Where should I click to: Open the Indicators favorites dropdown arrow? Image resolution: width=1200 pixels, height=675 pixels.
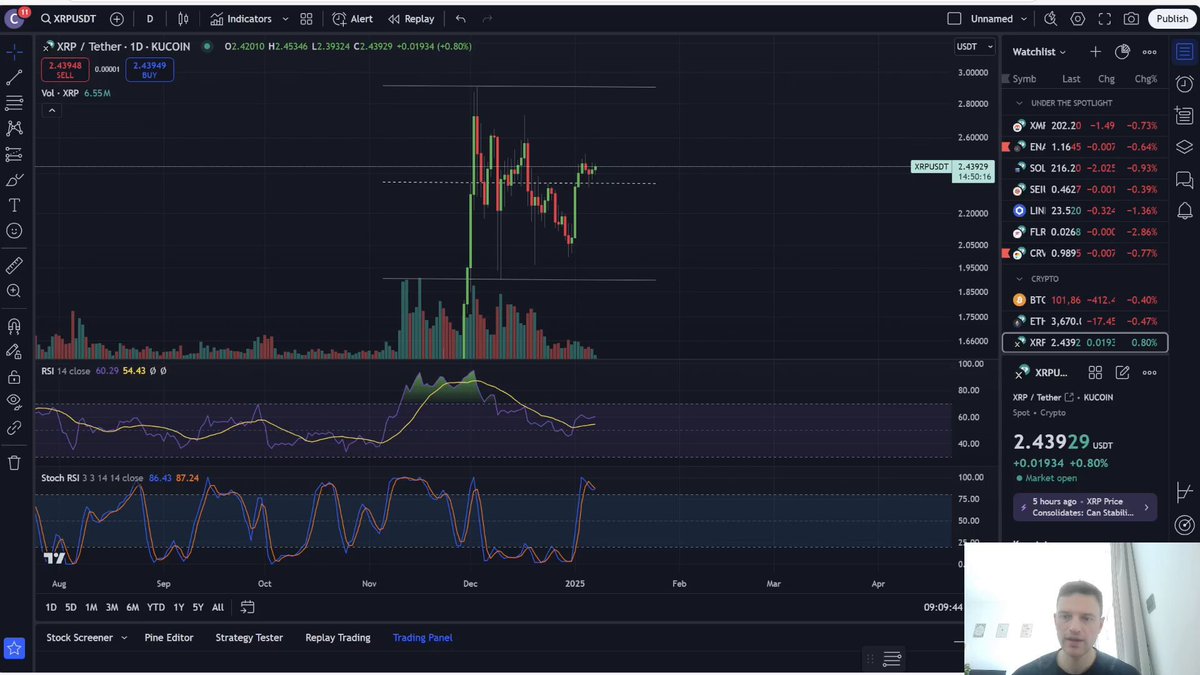[285, 19]
